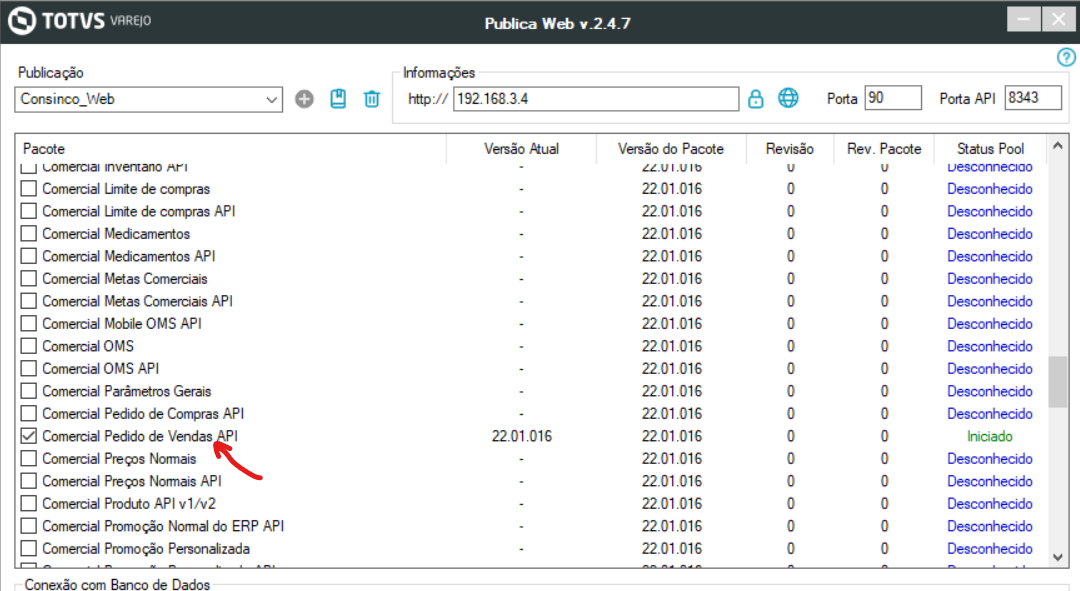
Task: Open the Consinco_Web publication dropdown
Action: 148,99
